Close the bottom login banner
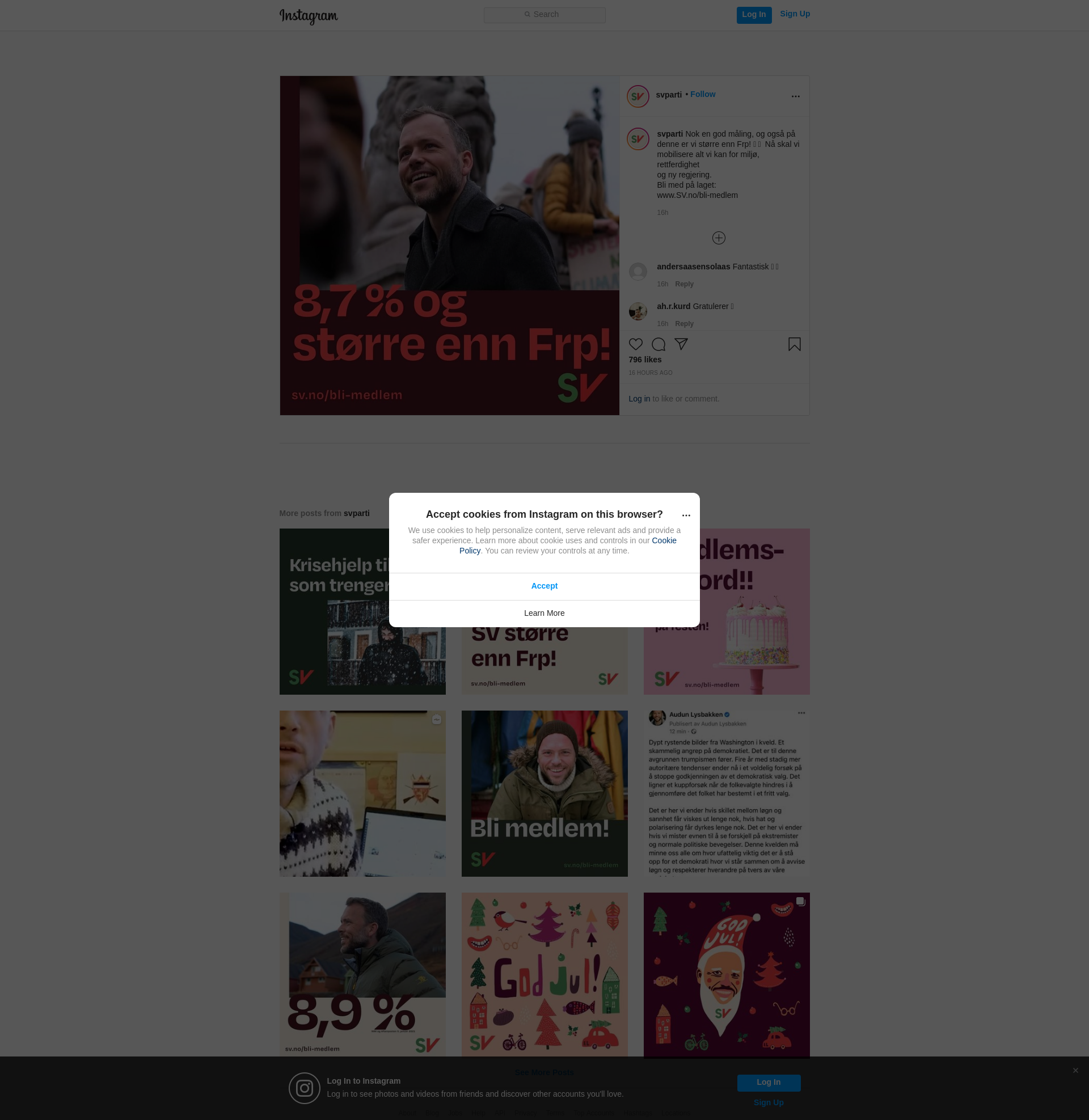 point(1075,1070)
